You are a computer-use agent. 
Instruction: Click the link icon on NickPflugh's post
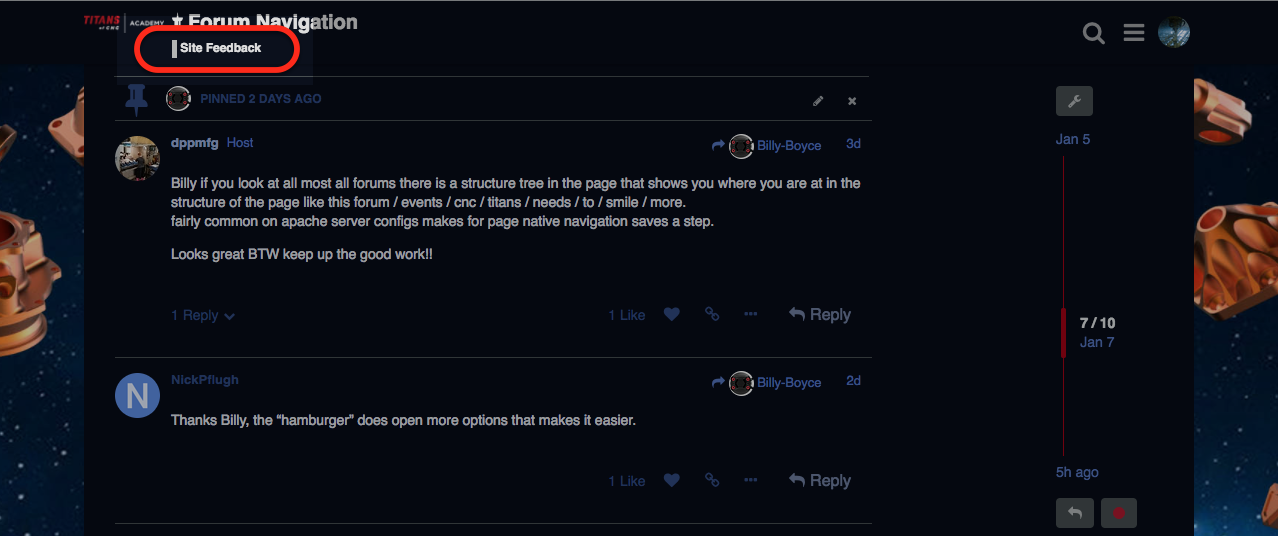(712, 480)
